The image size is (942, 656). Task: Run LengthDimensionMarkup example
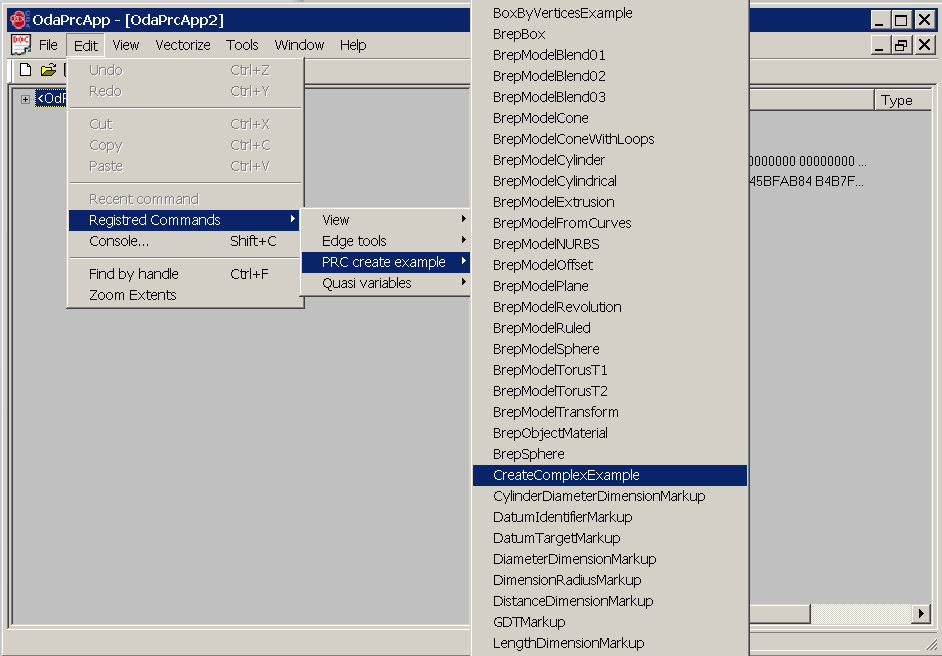pyautogui.click(x=610, y=643)
